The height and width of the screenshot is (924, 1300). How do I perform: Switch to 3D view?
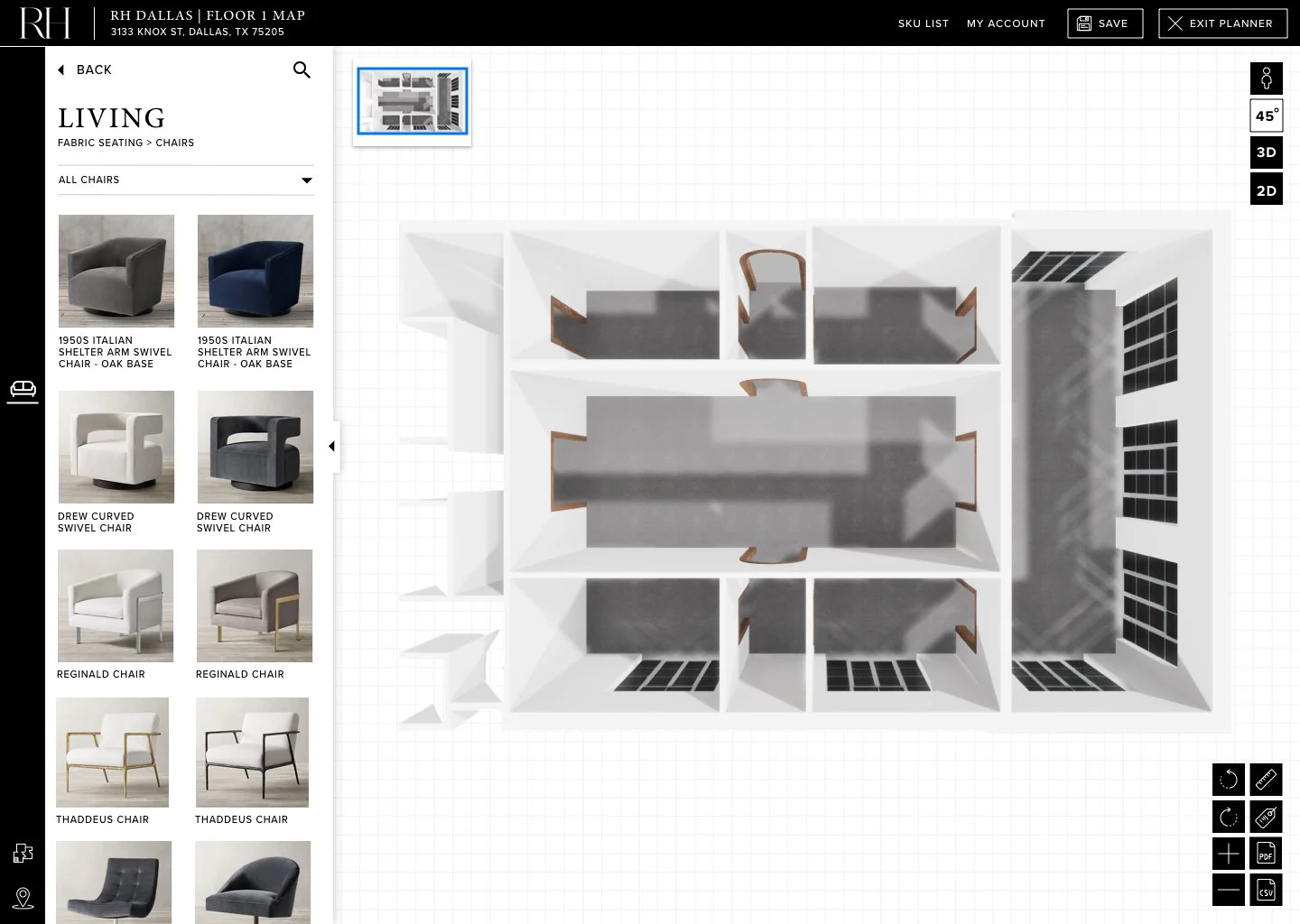point(1267,152)
